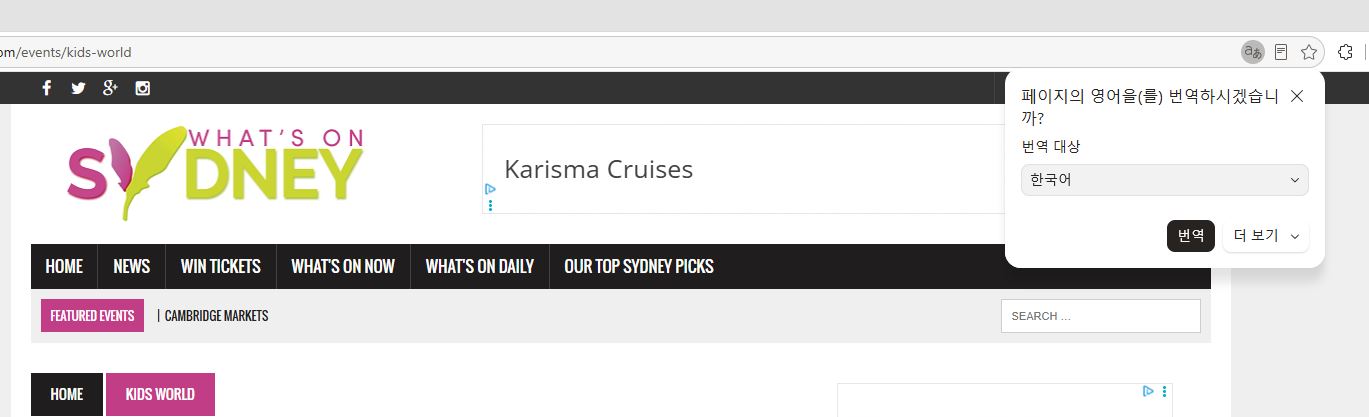Expand the 더 보기 options dropdown

(x=1266, y=236)
